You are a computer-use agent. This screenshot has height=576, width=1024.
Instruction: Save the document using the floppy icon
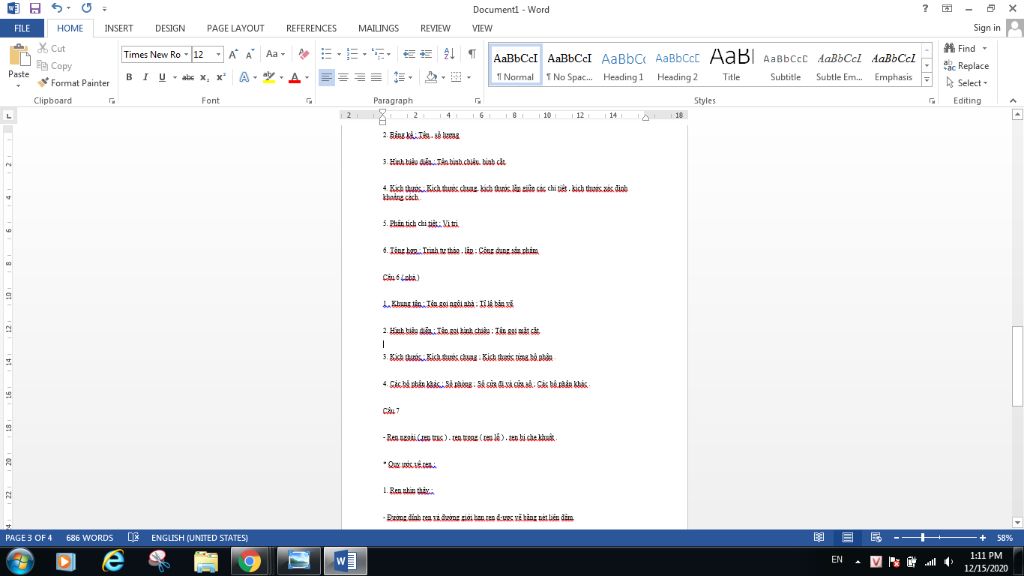click(x=35, y=8)
